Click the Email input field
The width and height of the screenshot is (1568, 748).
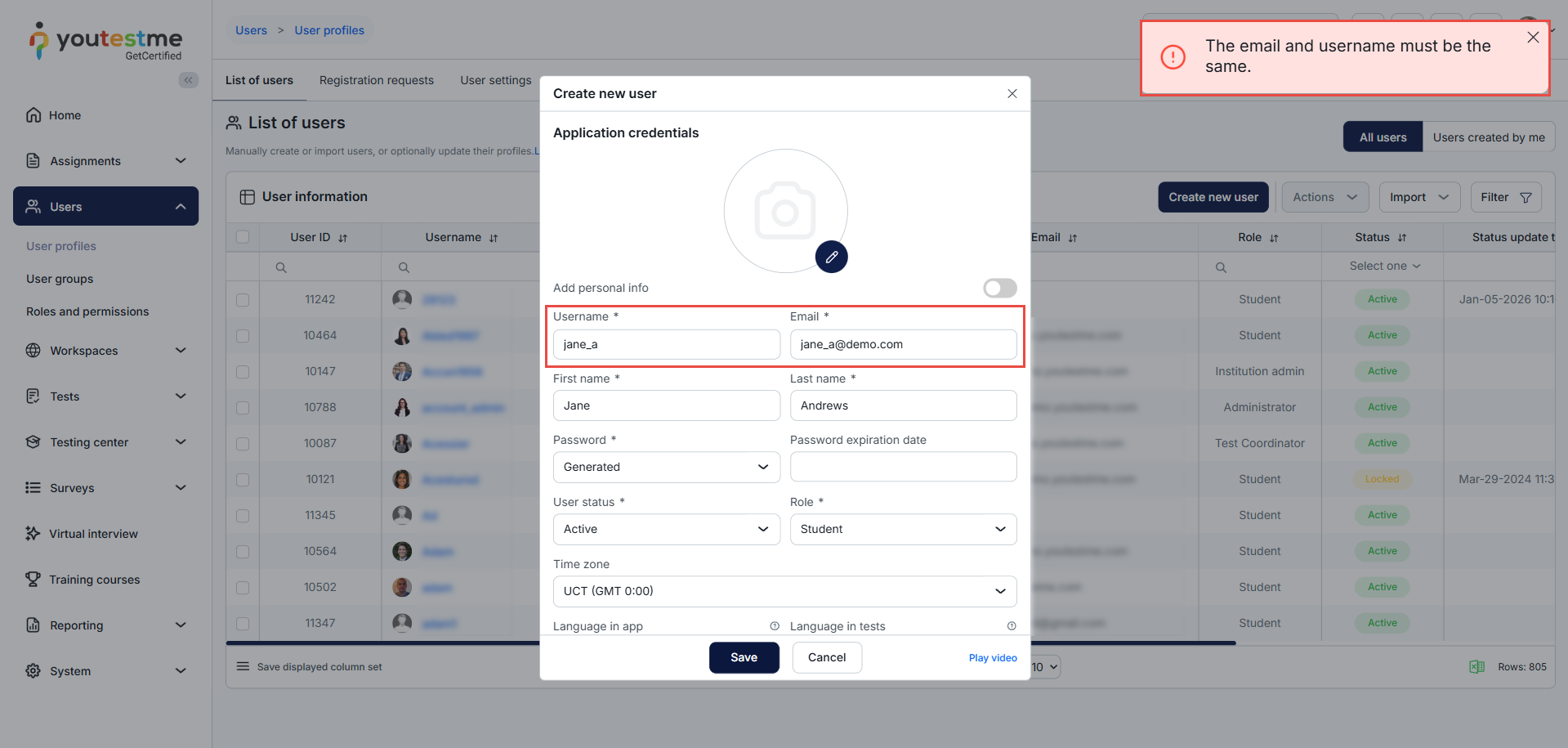[x=904, y=345]
